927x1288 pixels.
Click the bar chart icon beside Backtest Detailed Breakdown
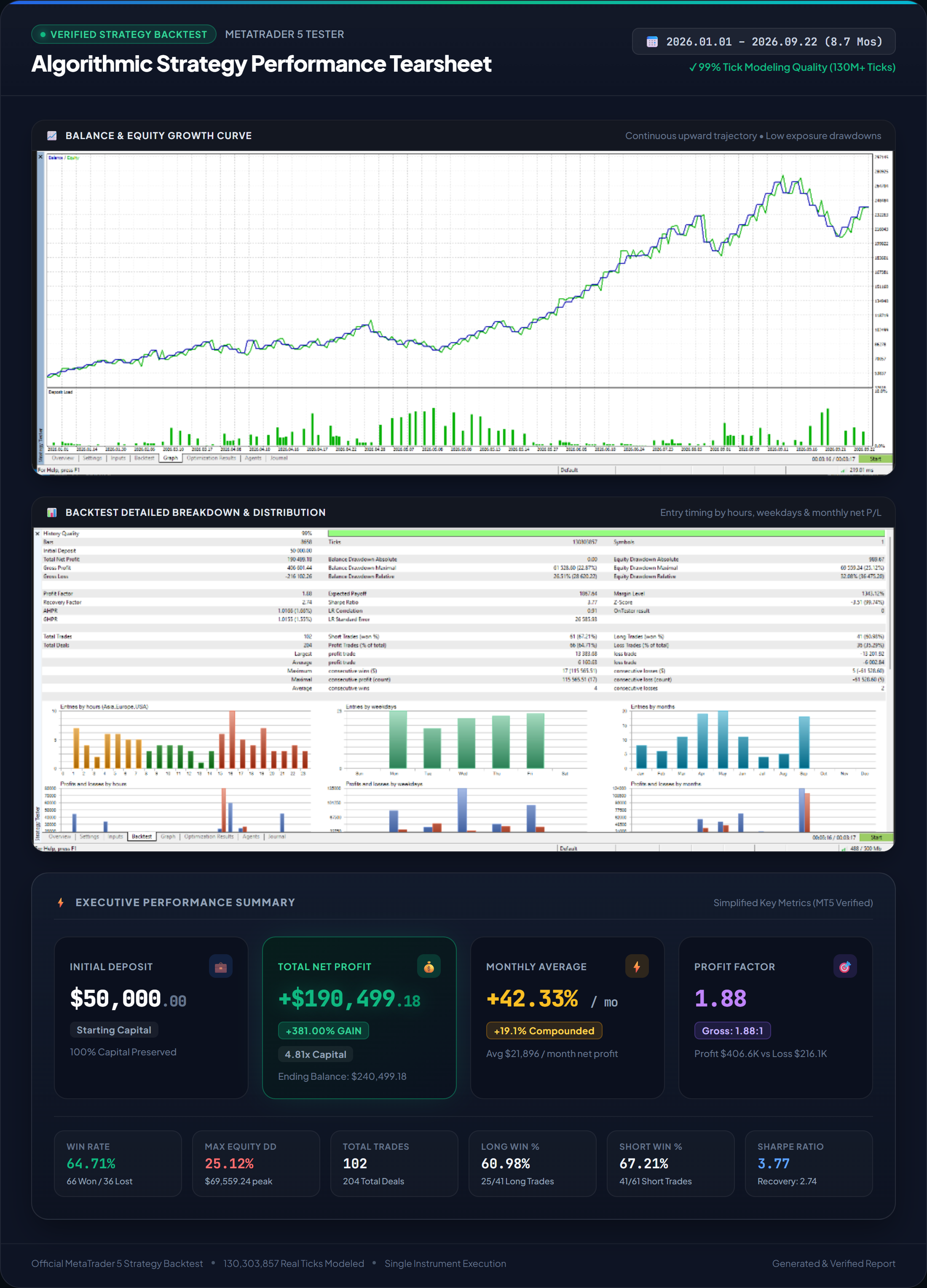tap(52, 512)
